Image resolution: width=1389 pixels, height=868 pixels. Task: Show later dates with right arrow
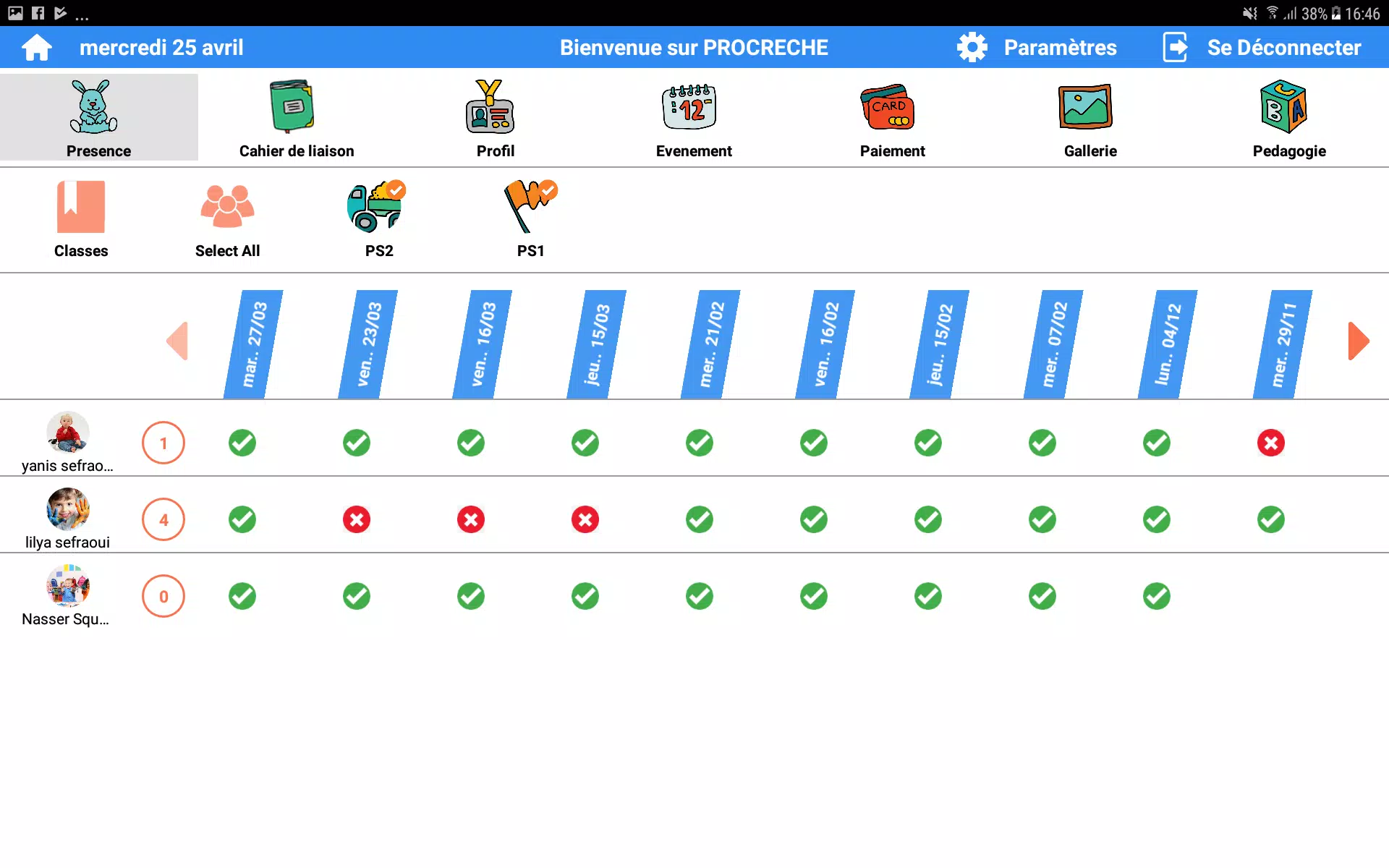point(1358,341)
